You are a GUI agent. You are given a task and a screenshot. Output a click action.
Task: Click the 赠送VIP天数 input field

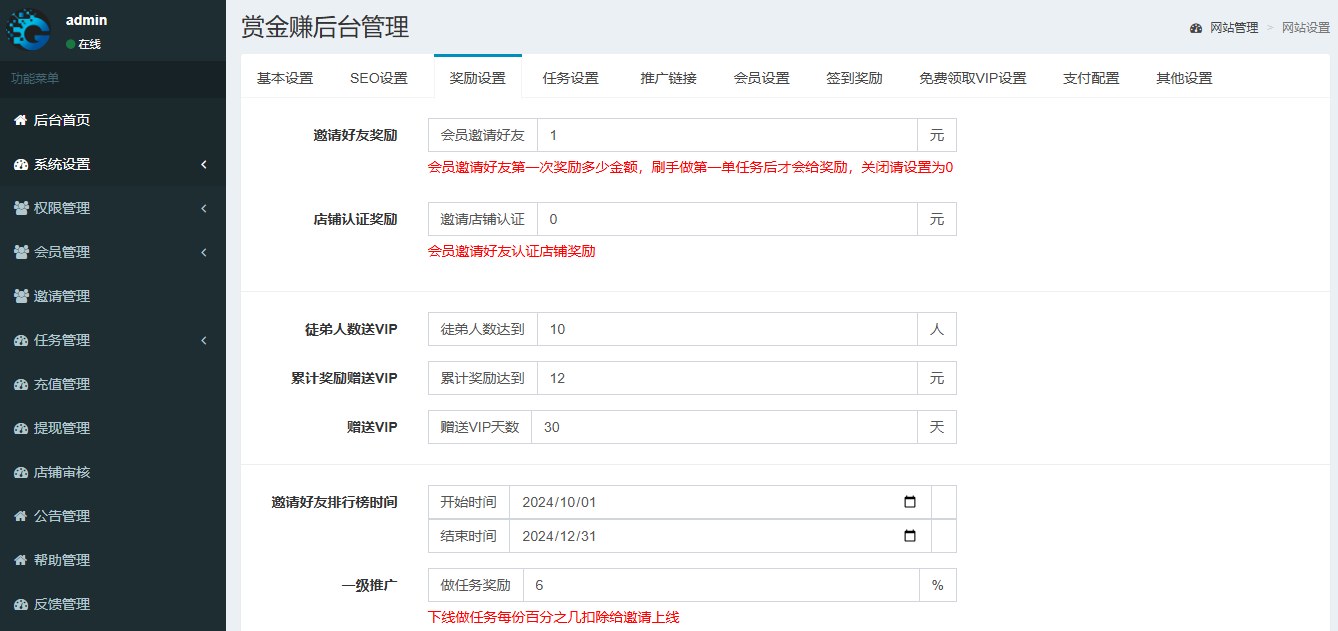pyautogui.click(x=720, y=426)
